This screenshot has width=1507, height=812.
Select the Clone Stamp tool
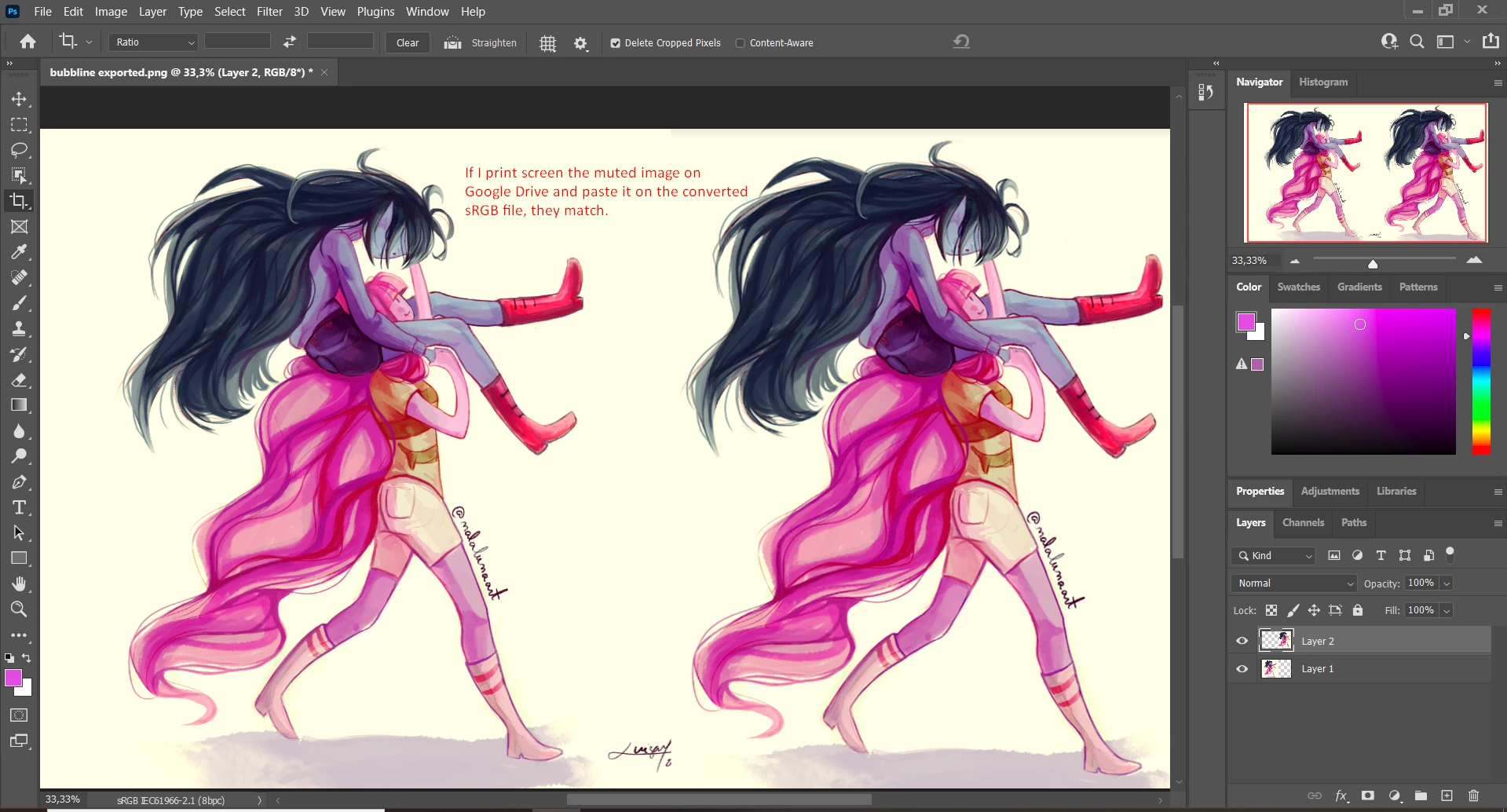click(x=19, y=329)
